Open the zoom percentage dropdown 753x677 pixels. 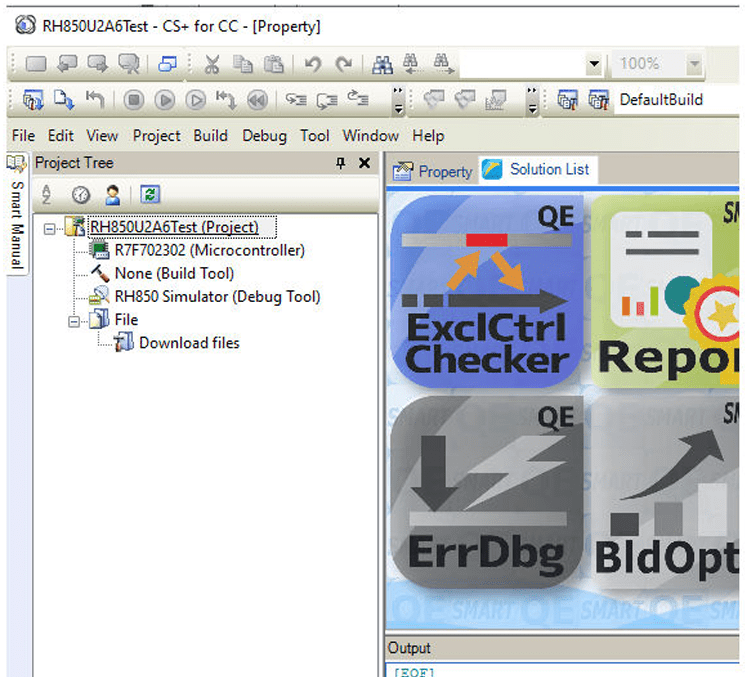pyautogui.click(x=694, y=64)
